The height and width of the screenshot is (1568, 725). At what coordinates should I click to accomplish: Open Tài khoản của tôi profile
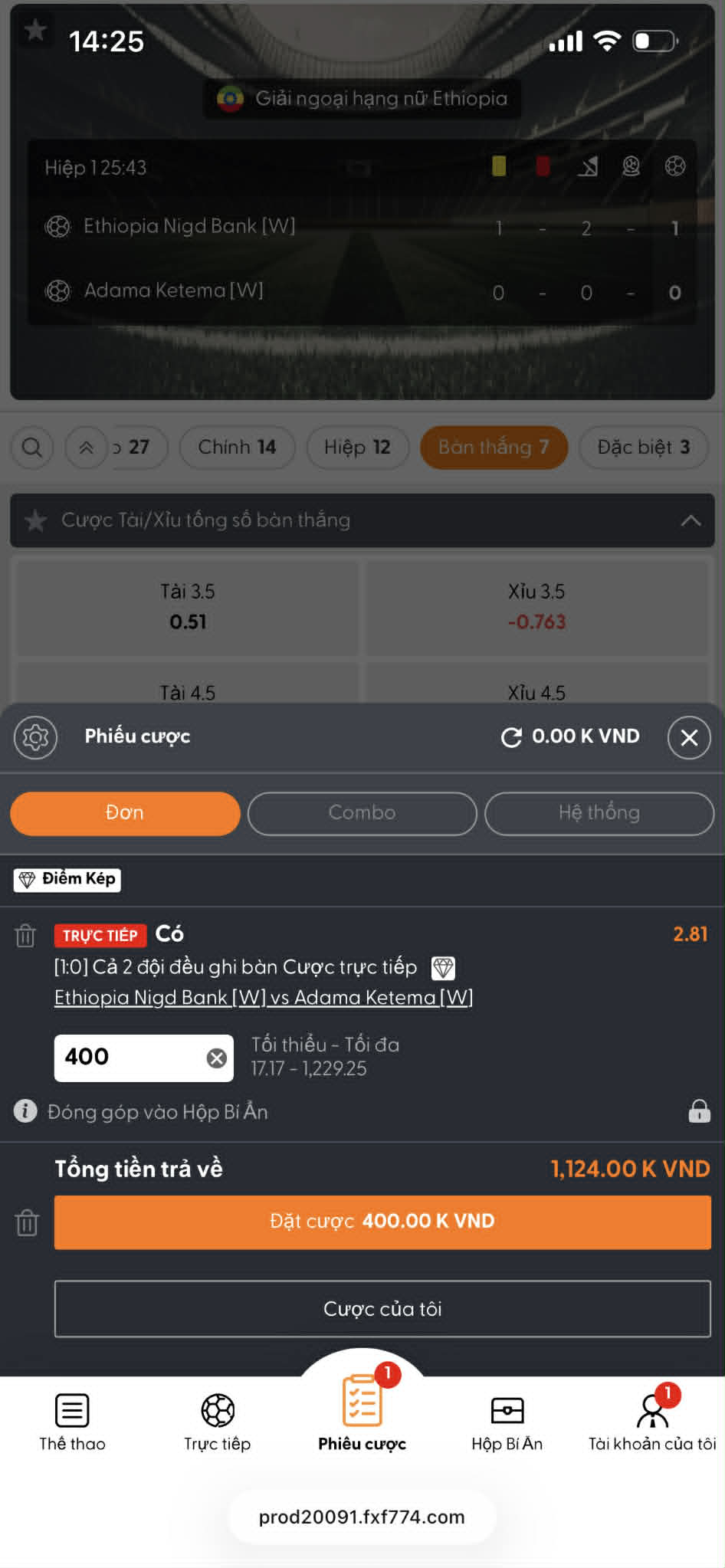click(x=652, y=1422)
